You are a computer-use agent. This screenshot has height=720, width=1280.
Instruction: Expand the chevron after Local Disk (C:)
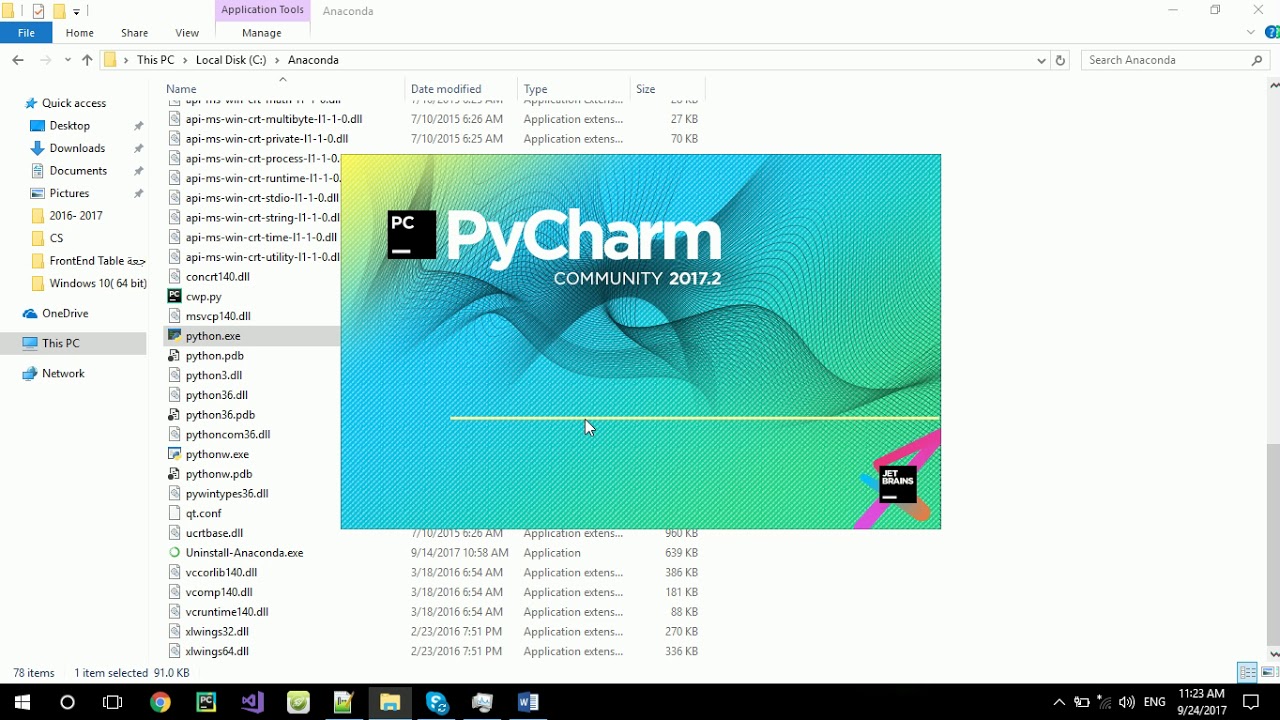277,60
